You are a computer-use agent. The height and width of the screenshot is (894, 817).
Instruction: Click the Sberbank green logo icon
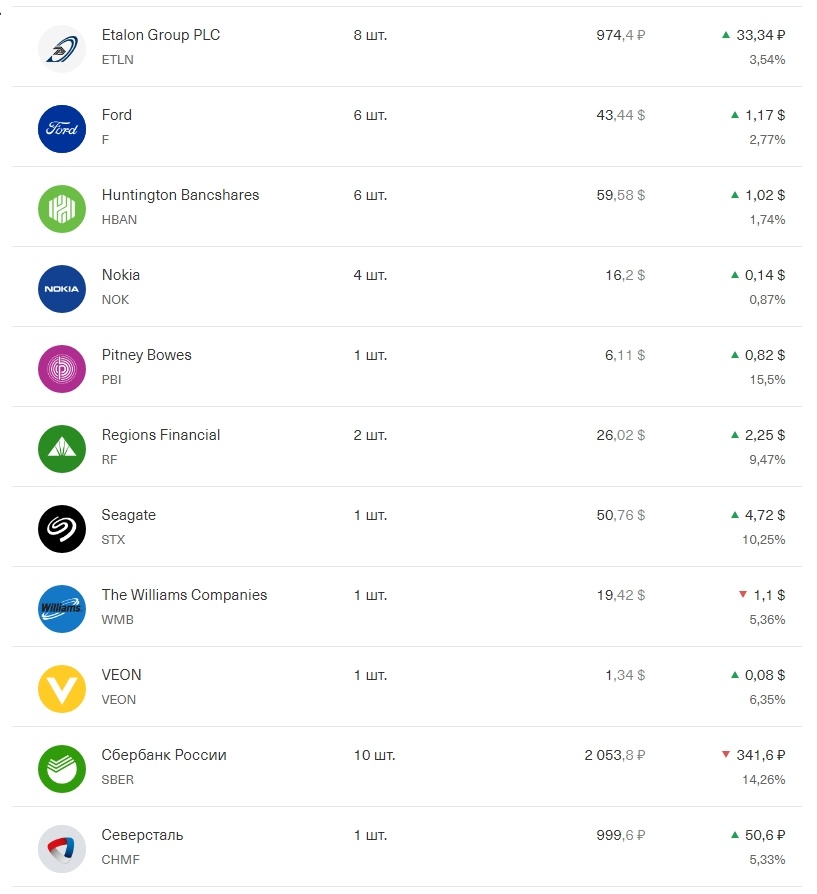pos(62,769)
